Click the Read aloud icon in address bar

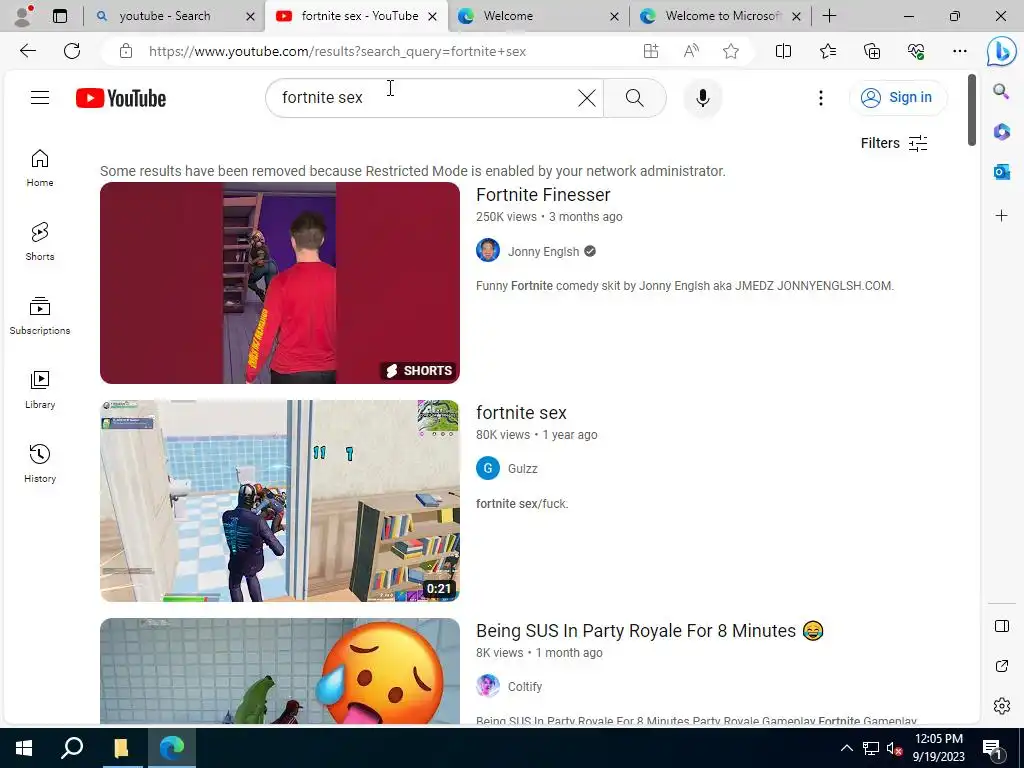[x=691, y=51]
